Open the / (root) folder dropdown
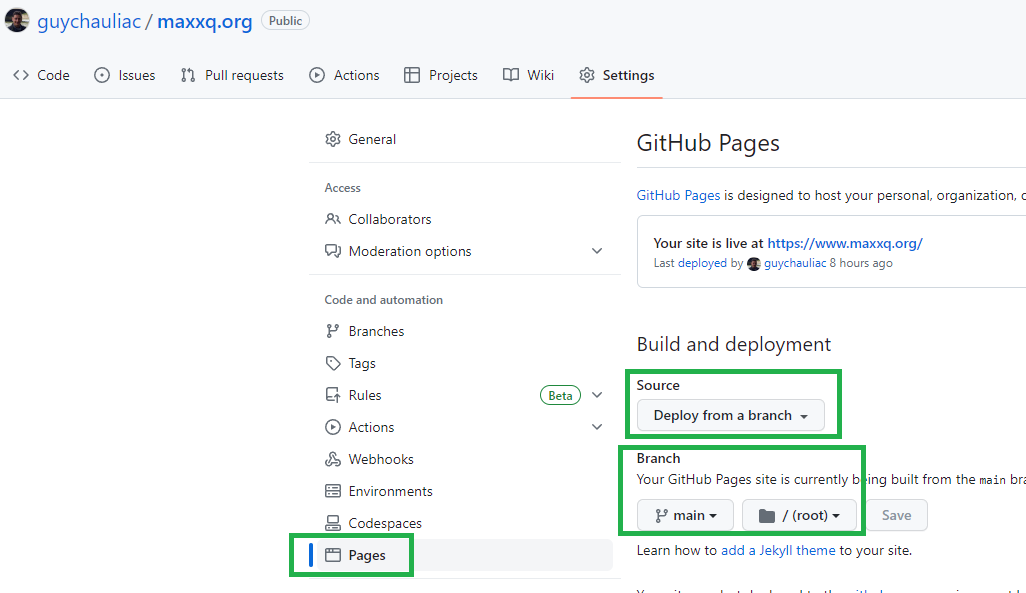1026x593 pixels. pos(799,516)
